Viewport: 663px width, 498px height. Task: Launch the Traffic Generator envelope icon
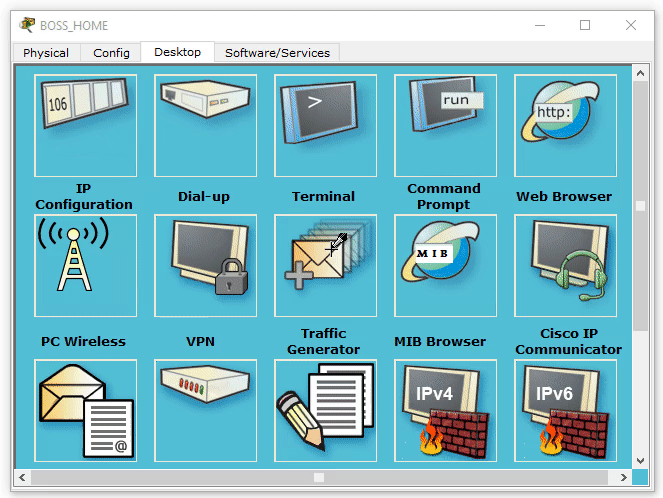[x=326, y=265]
